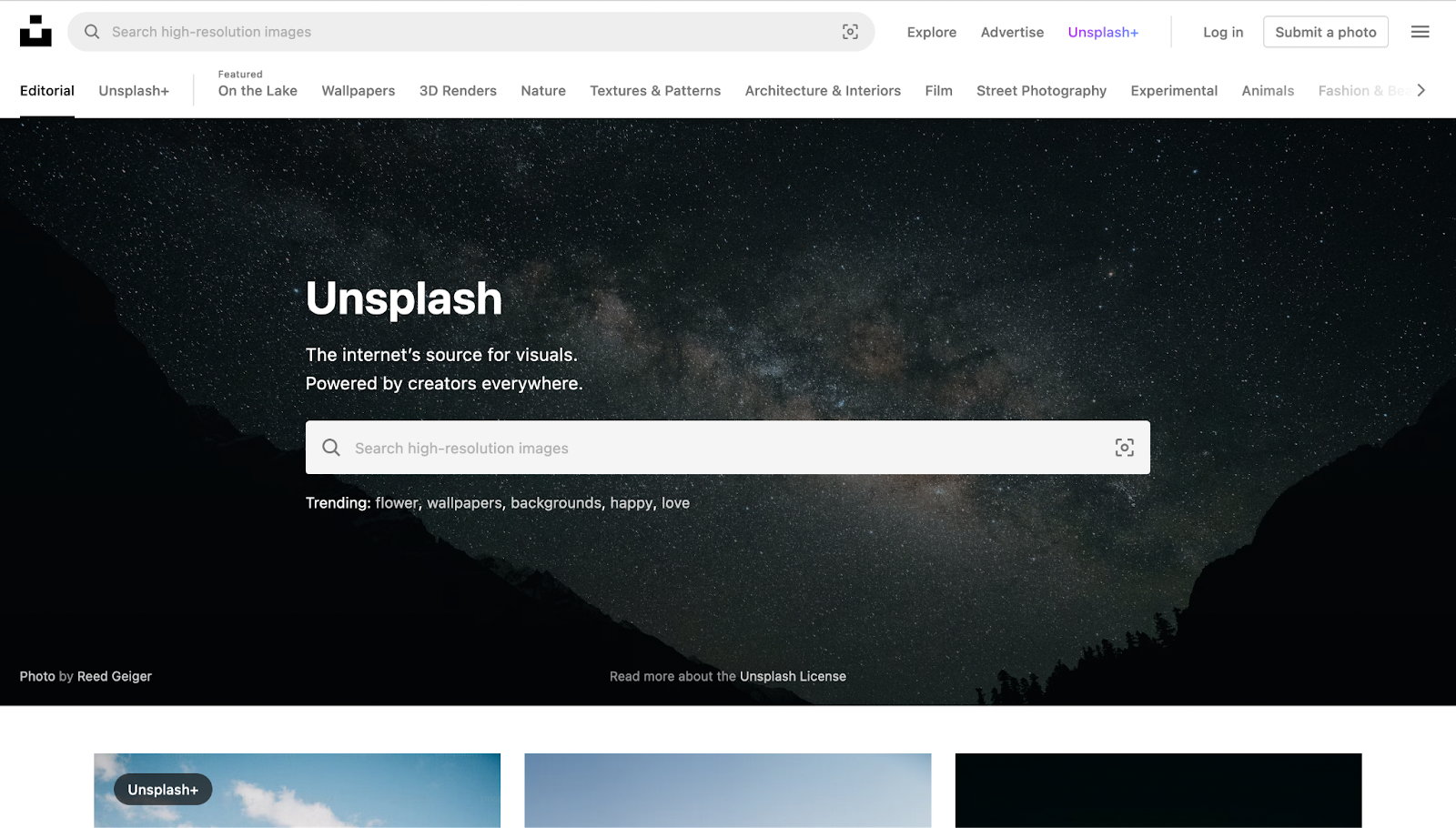Click Log in
Screen dimensions: 1456x828
point(1222,32)
